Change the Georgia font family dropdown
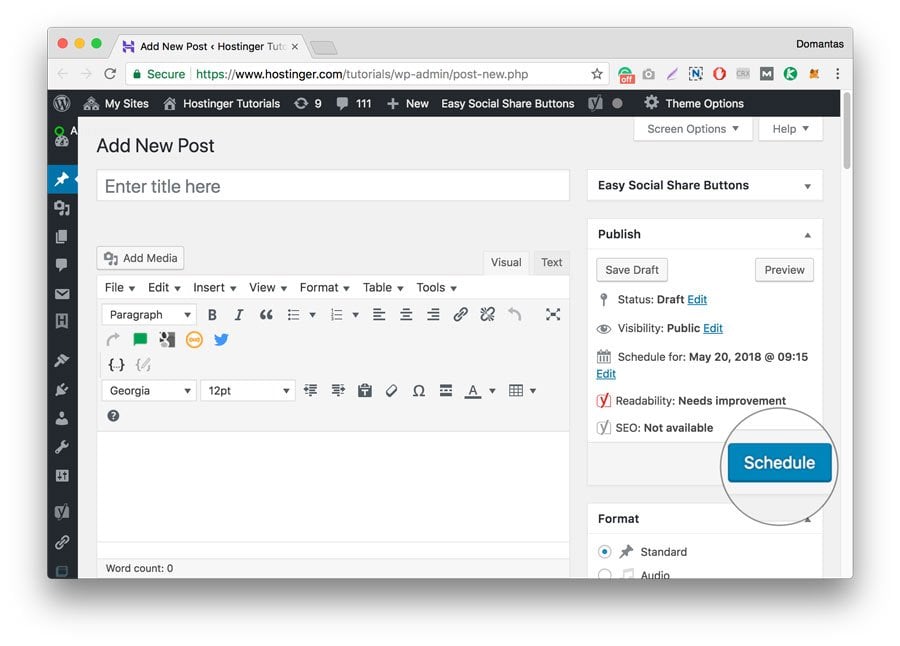The height and width of the screenshot is (646, 900). pos(148,390)
